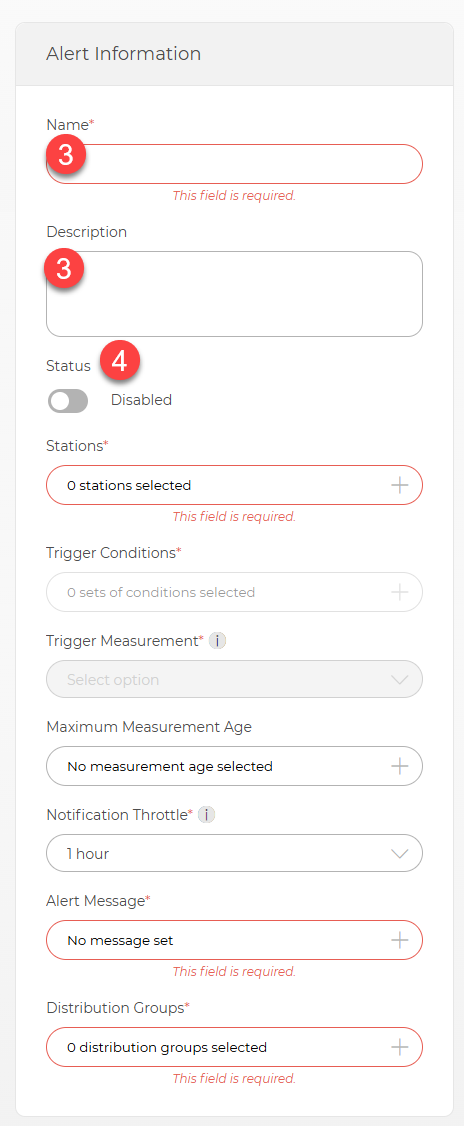
Task: Expand the Trigger Measurement Select option dropdown
Action: click(x=234, y=679)
